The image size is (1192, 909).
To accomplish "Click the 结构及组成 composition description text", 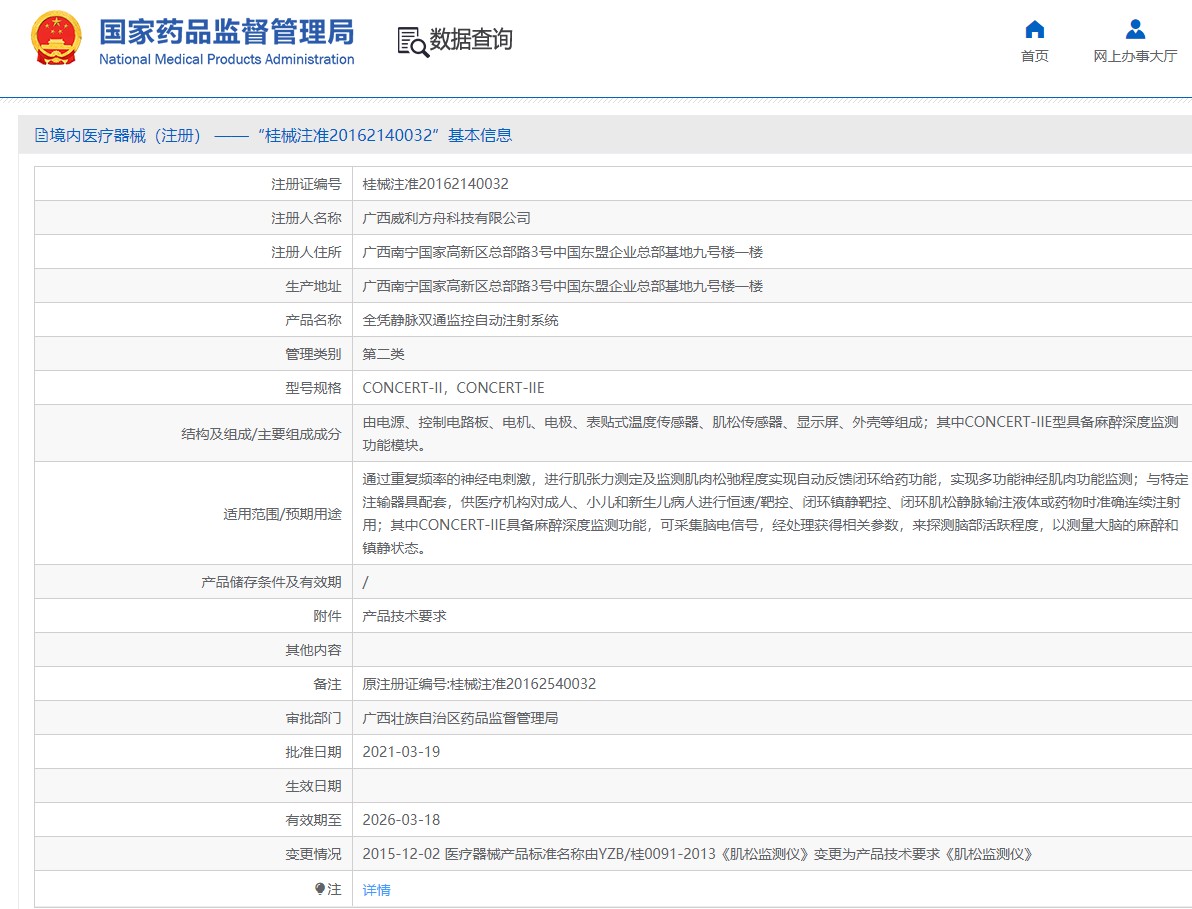I will [770, 433].
